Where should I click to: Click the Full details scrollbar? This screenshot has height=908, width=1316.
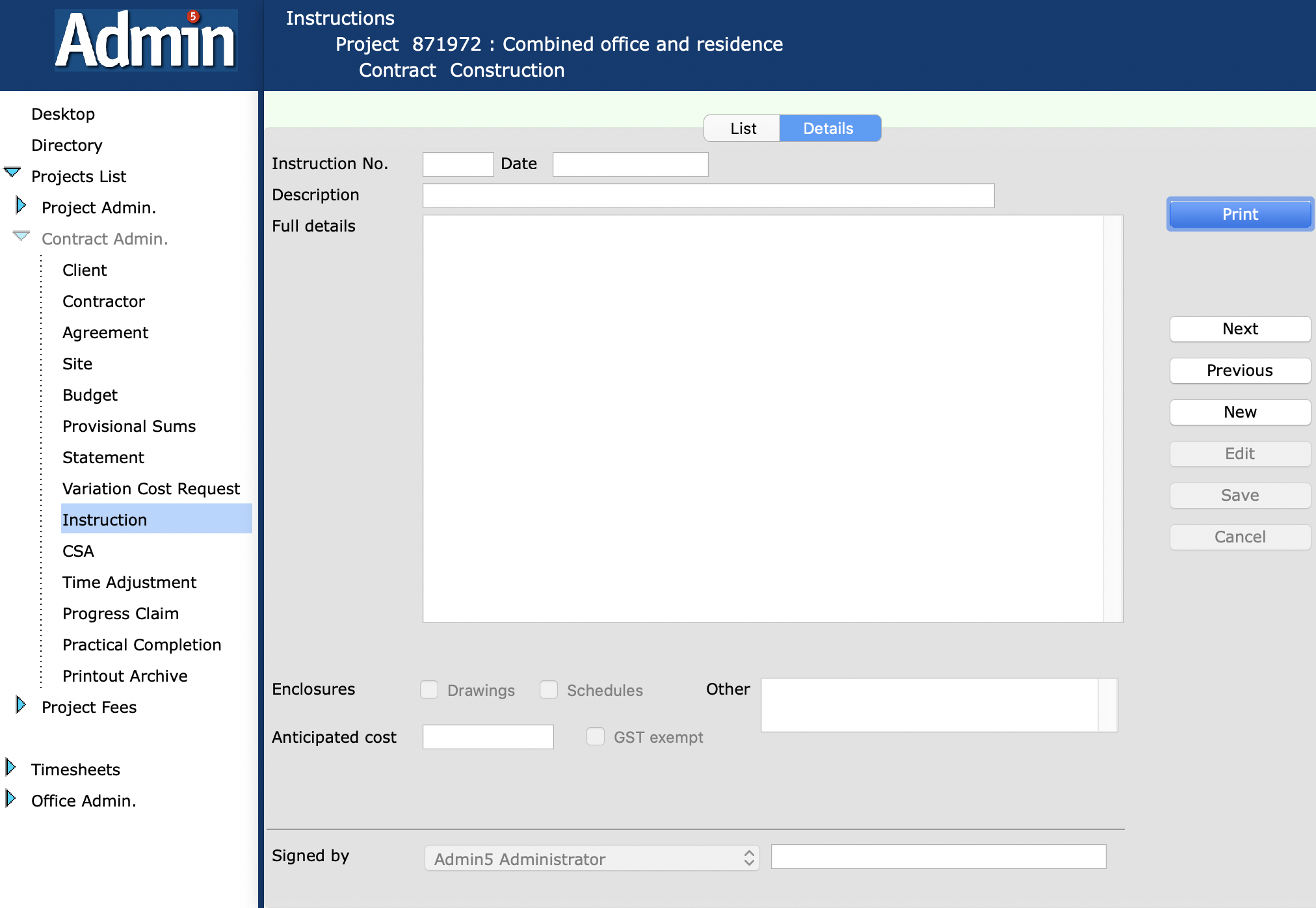coord(1112,418)
